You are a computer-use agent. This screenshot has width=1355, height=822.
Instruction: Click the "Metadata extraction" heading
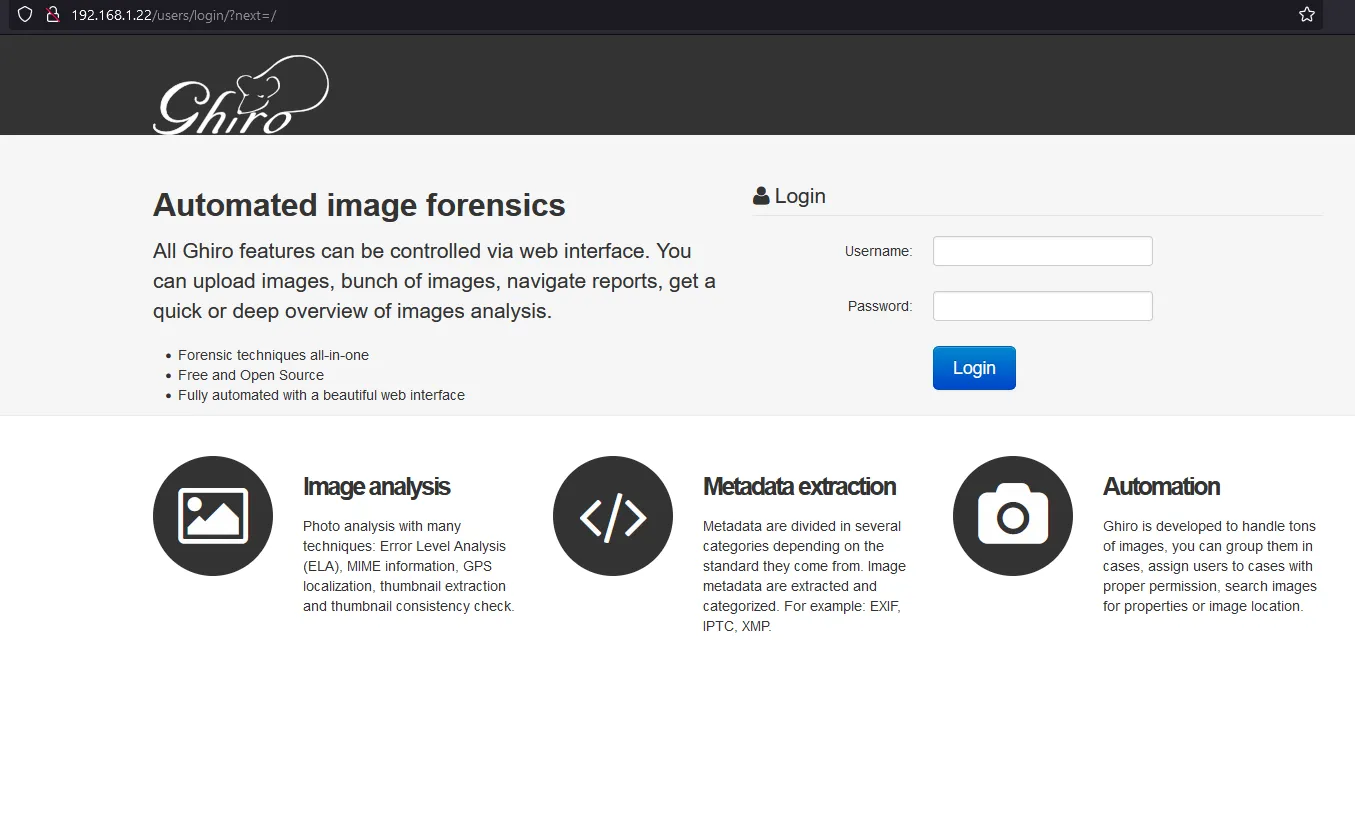tap(799, 487)
